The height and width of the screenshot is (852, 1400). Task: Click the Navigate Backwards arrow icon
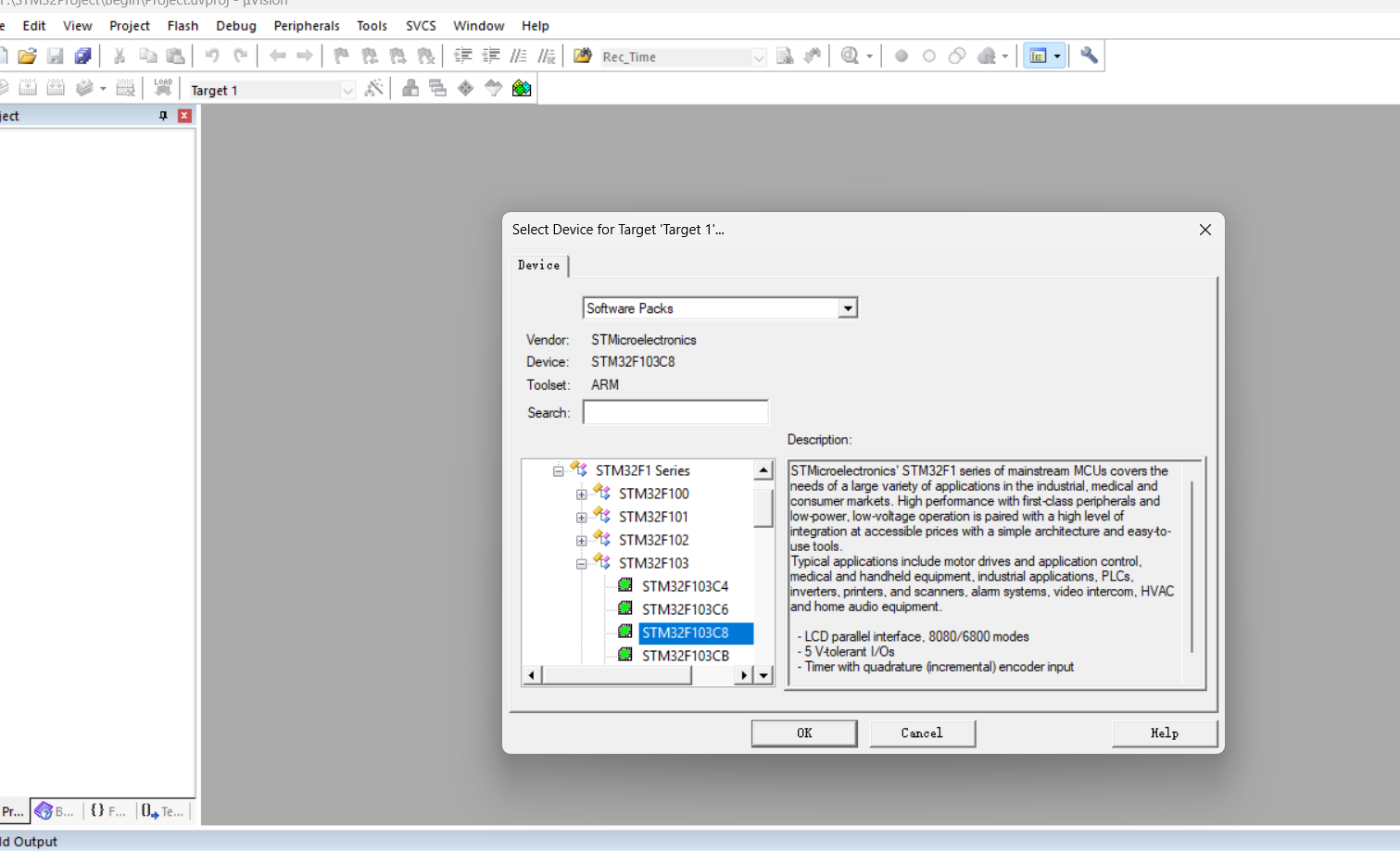click(x=277, y=56)
